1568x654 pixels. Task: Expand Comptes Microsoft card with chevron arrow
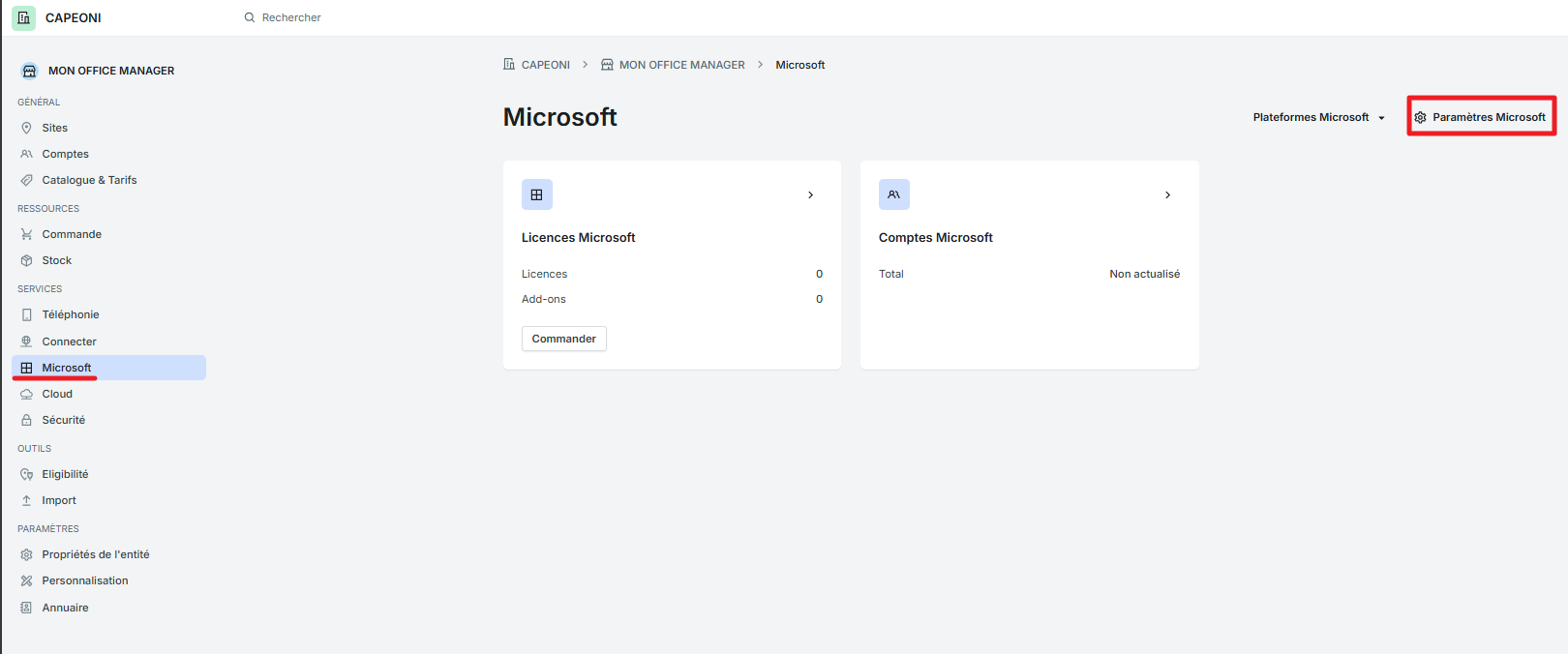click(x=1168, y=194)
